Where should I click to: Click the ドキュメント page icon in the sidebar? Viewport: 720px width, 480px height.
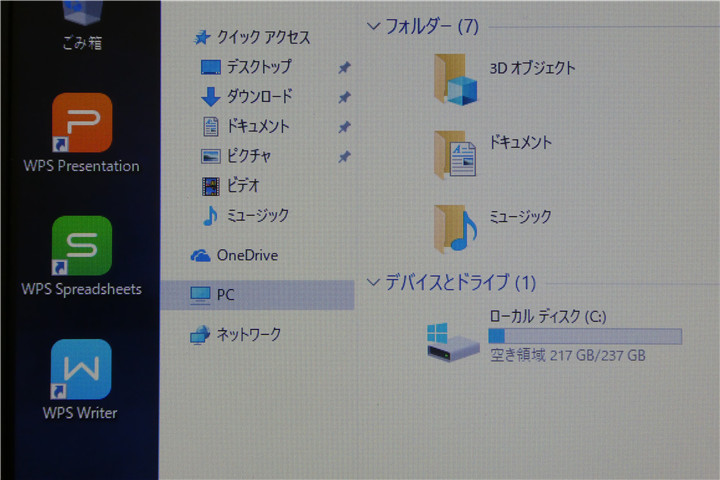[x=211, y=126]
